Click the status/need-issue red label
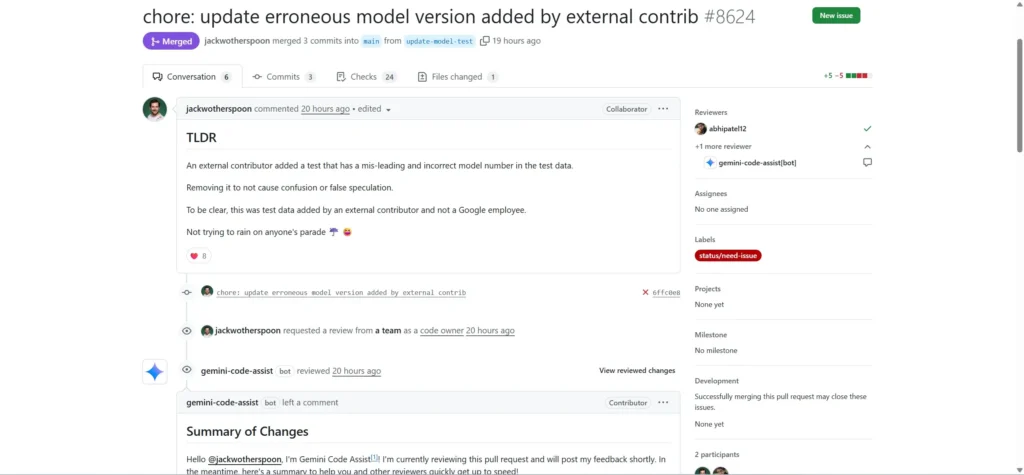This screenshot has width=1024, height=475. [x=728, y=256]
